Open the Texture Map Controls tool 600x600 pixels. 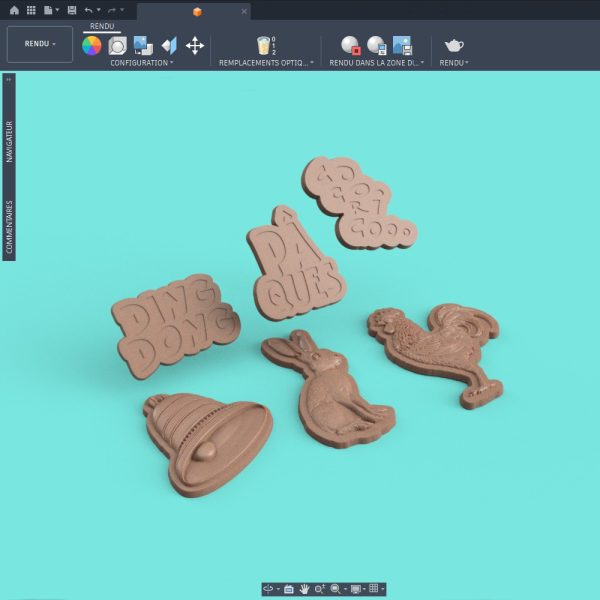(169, 46)
